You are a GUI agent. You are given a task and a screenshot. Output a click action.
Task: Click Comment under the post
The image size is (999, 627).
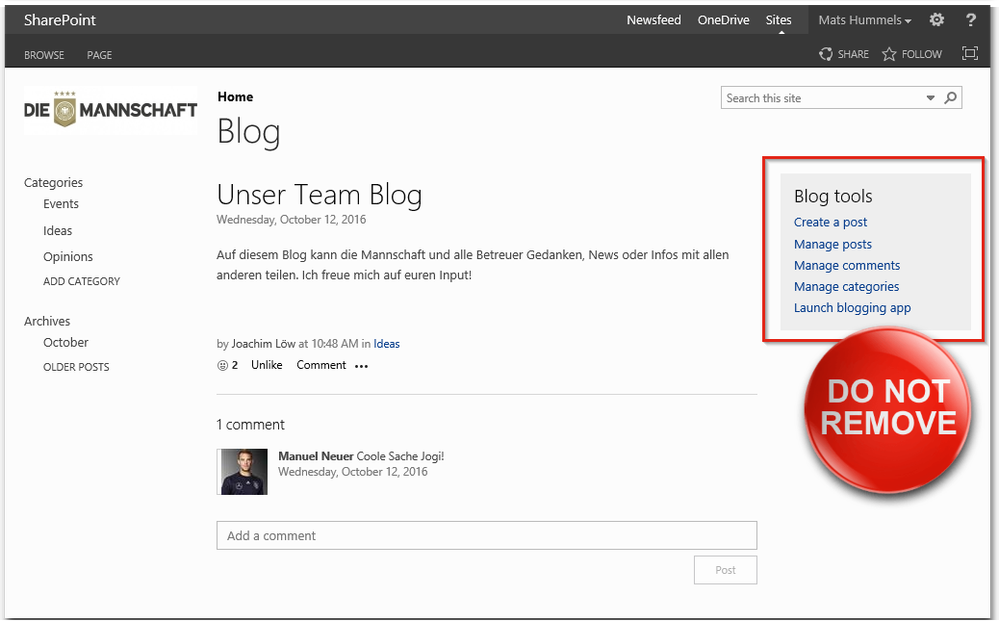321,365
